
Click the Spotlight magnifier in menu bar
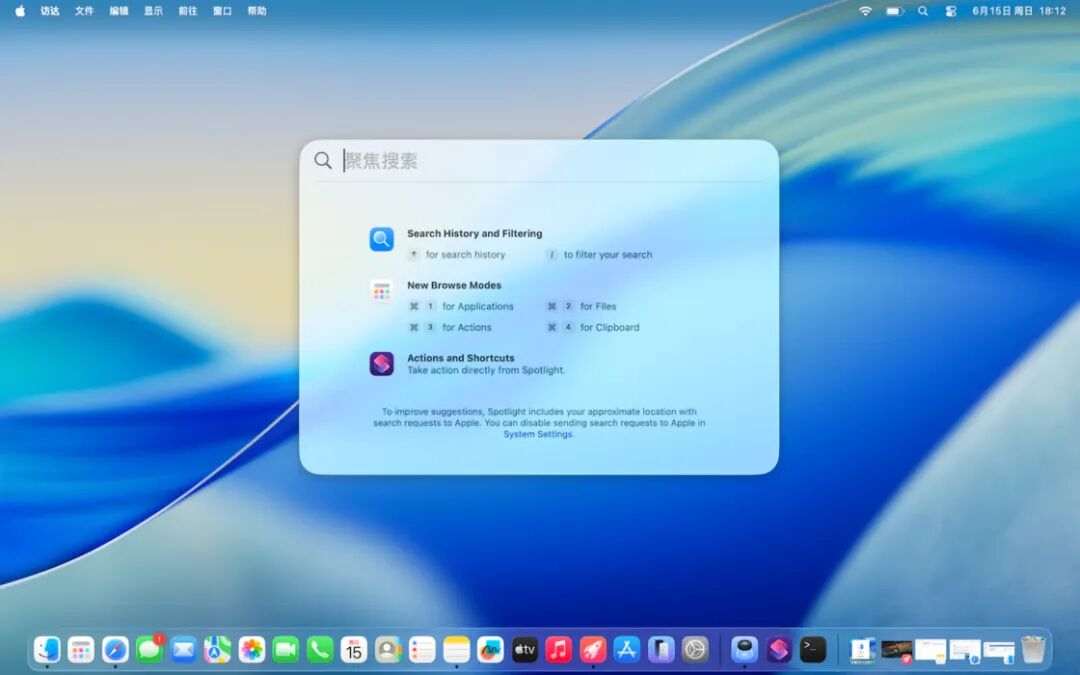[x=923, y=11]
